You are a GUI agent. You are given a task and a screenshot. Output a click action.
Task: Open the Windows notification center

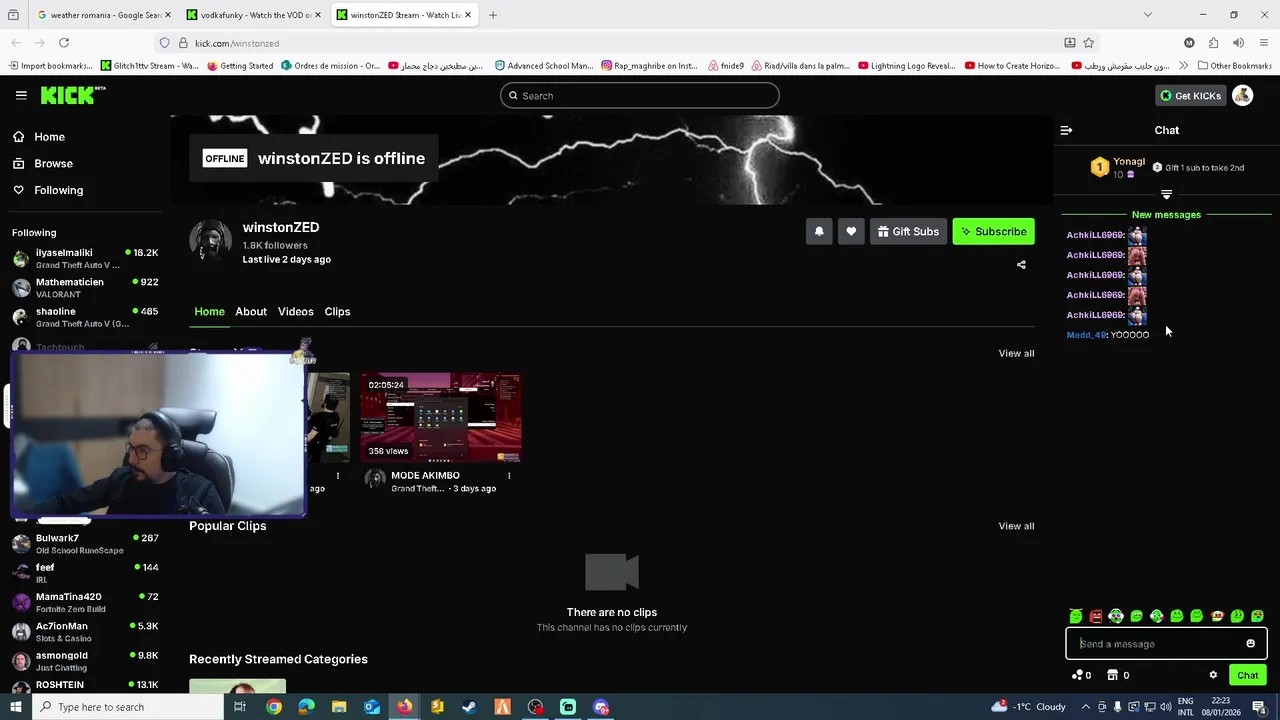pyautogui.click(x=1258, y=707)
